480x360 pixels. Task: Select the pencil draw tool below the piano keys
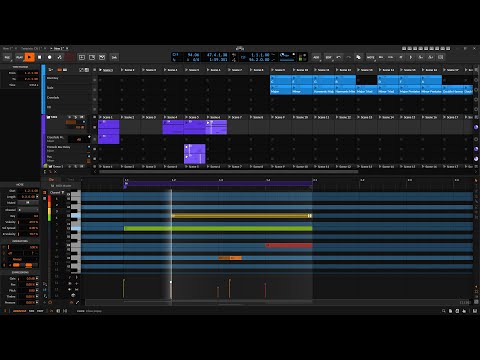click(77, 302)
